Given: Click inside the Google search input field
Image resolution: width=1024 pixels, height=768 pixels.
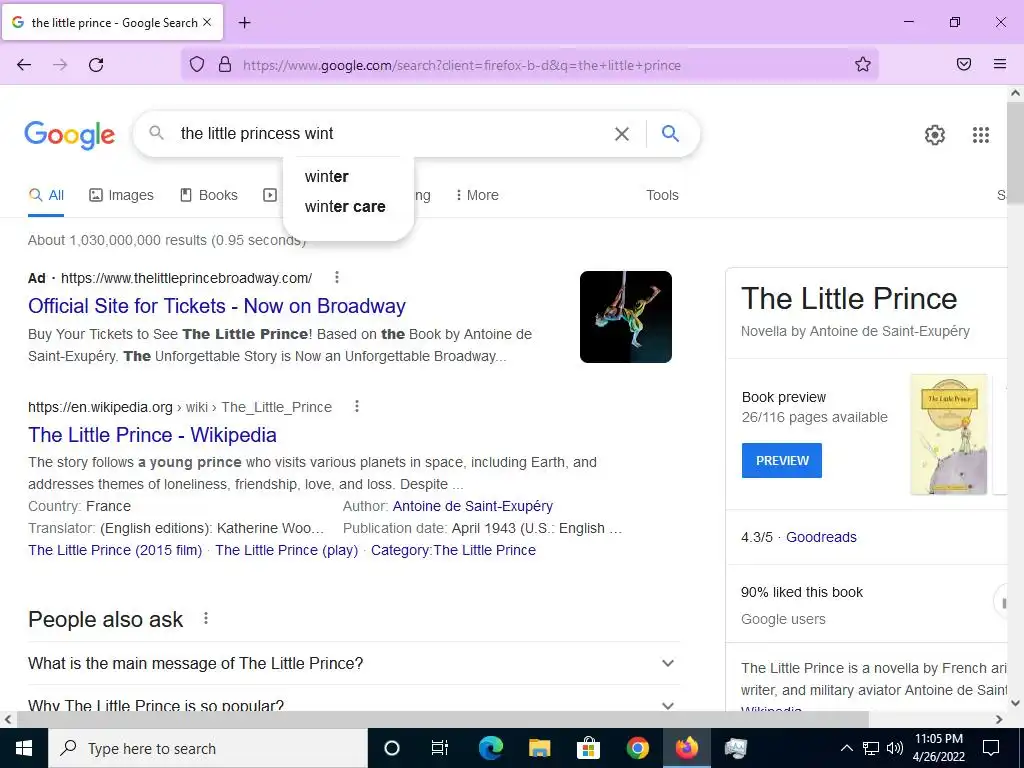Looking at the screenshot, I should pos(392,134).
